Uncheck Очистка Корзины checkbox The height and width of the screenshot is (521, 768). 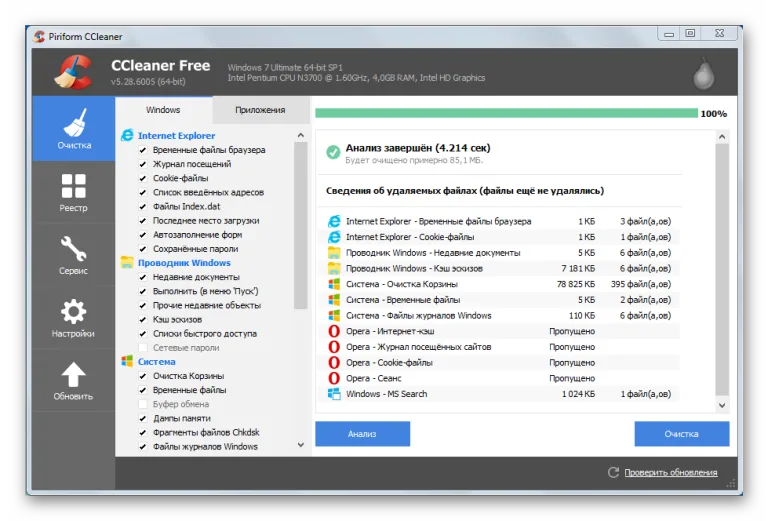(143, 376)
